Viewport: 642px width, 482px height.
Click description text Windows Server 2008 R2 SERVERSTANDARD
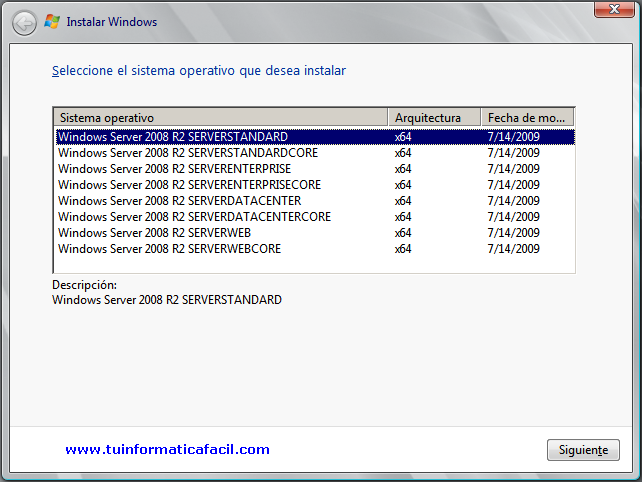pyautogui.click(x=167, y=300)
